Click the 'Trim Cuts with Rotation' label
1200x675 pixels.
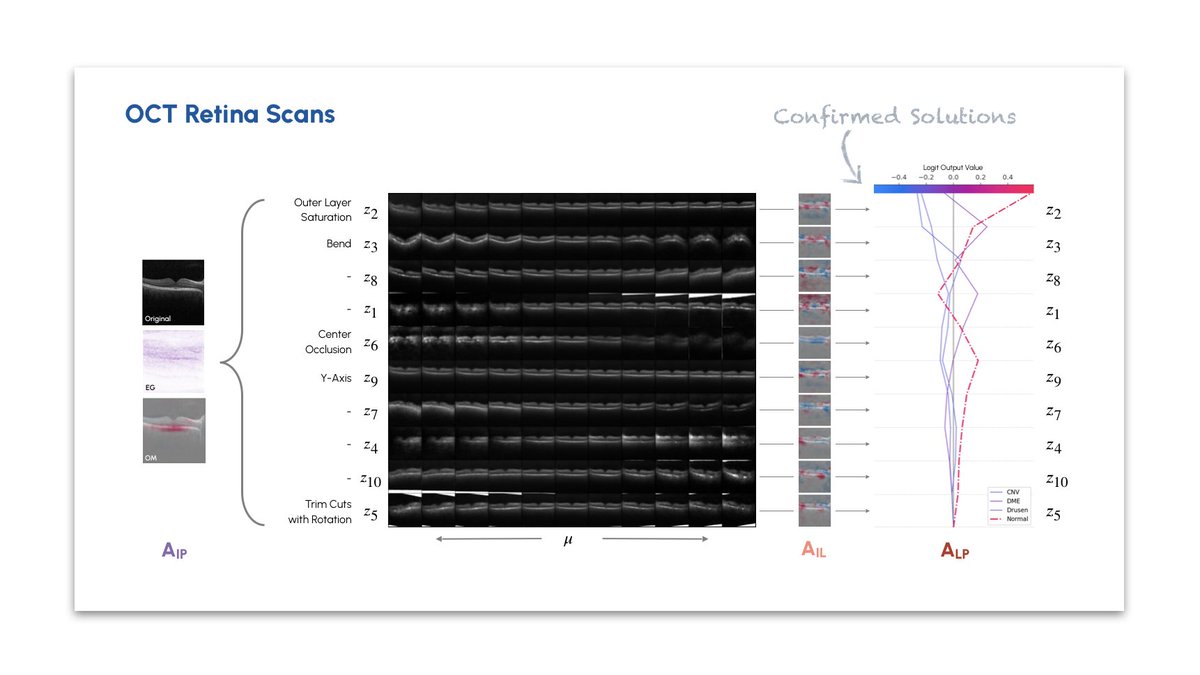320,512
